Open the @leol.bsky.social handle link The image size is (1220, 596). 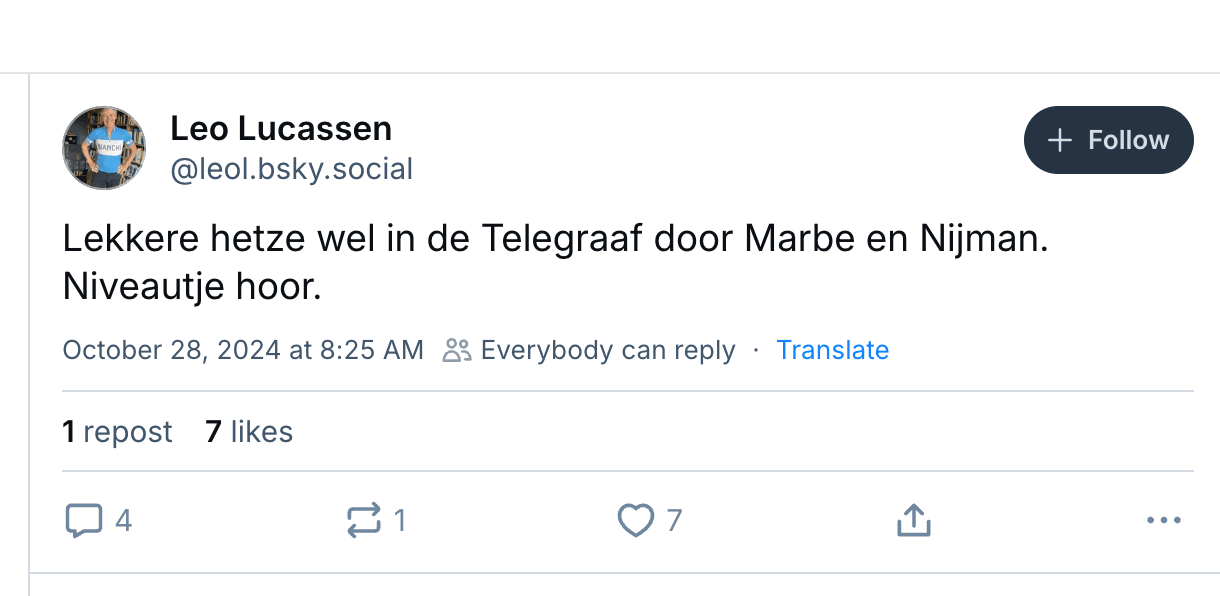tap(291, 169)
